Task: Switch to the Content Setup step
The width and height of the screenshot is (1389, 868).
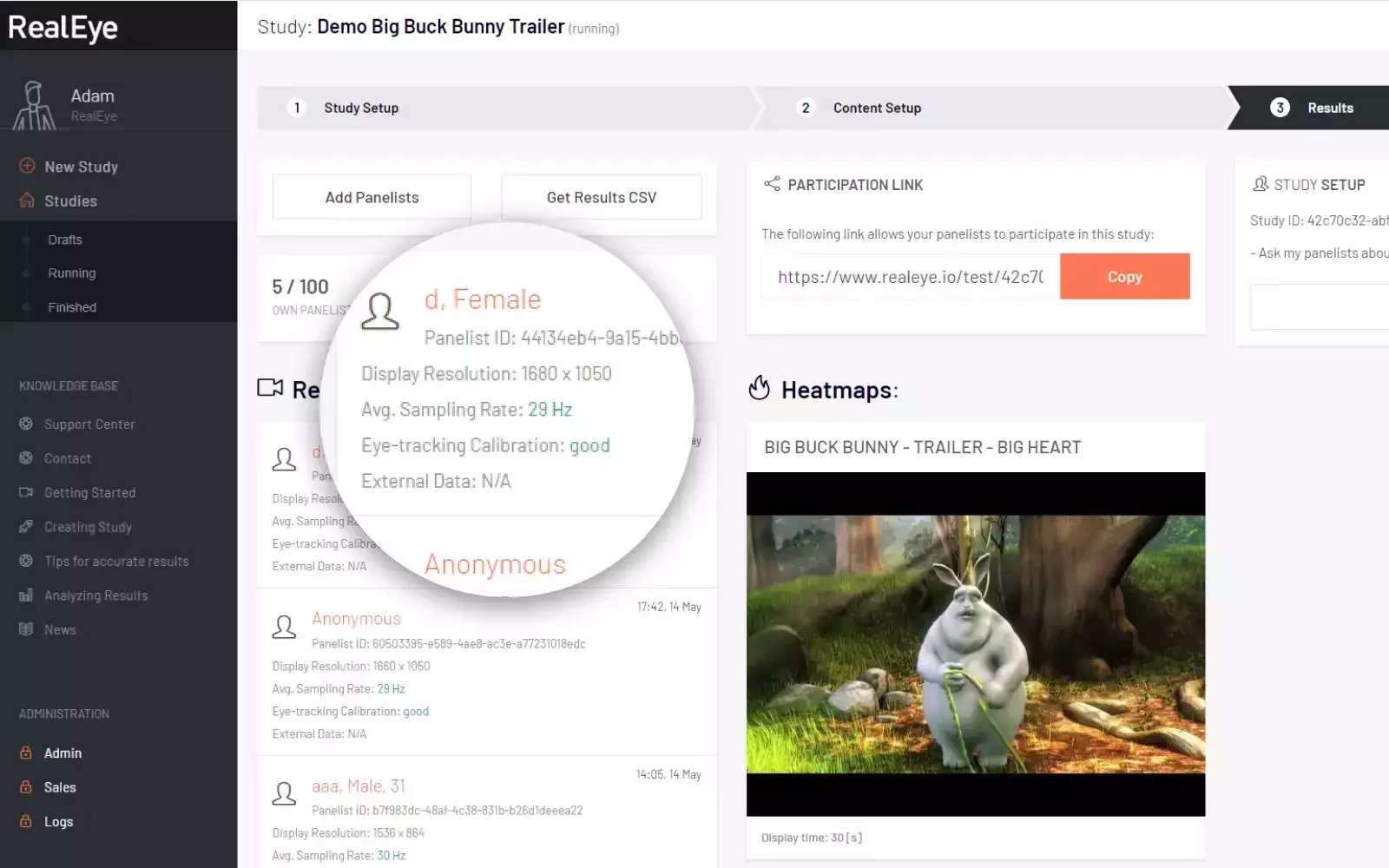Action: [x=876, y=108]
